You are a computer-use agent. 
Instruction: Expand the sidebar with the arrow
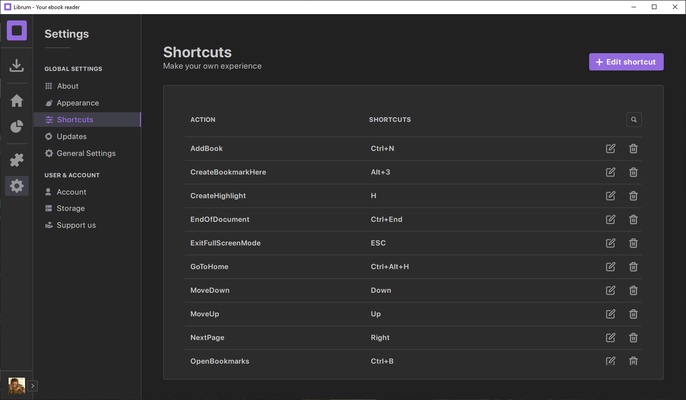[x=32, y=386]
